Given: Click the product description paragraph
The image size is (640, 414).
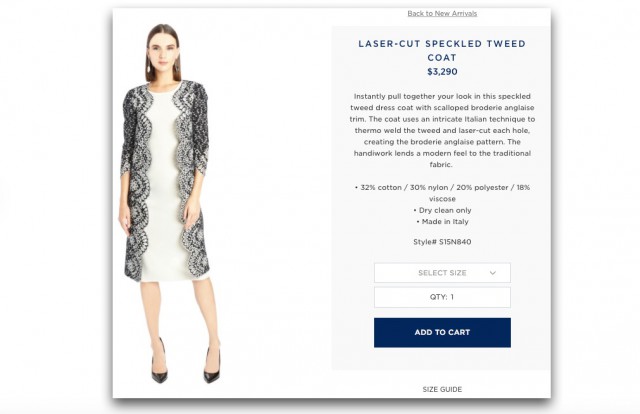Looking at the screenshot, I should pyautogui.click(x=441, y=130).
